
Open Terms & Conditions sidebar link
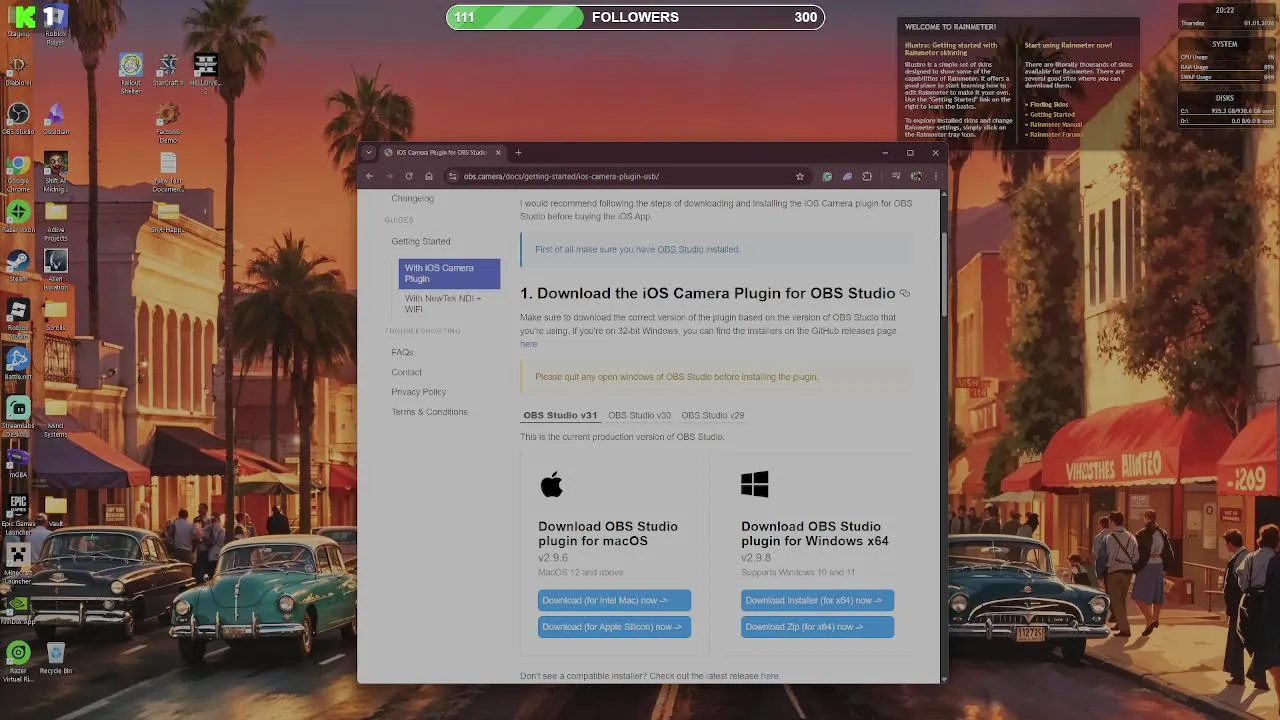(x=429, y=412)
